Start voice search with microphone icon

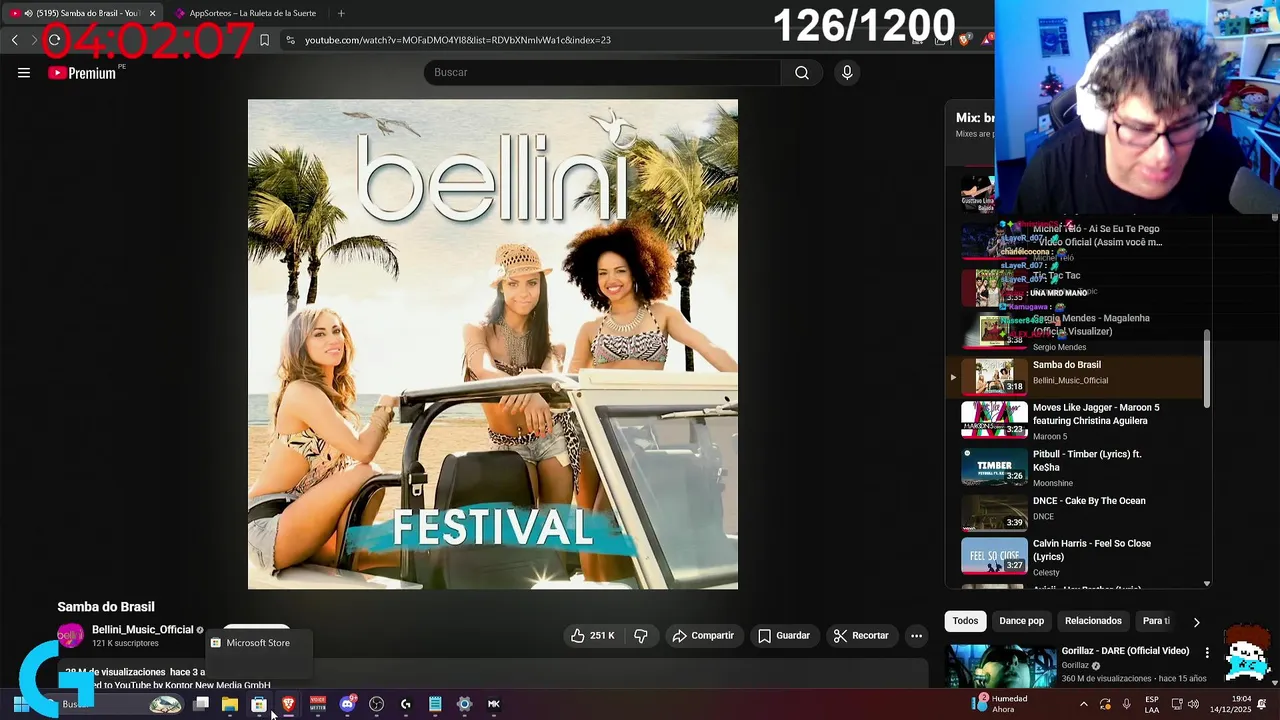(x=847, y=72)
